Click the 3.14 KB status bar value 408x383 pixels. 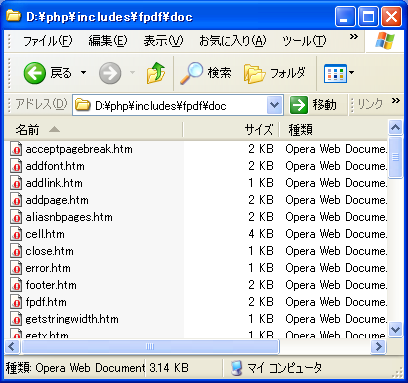tap(169, 368)
